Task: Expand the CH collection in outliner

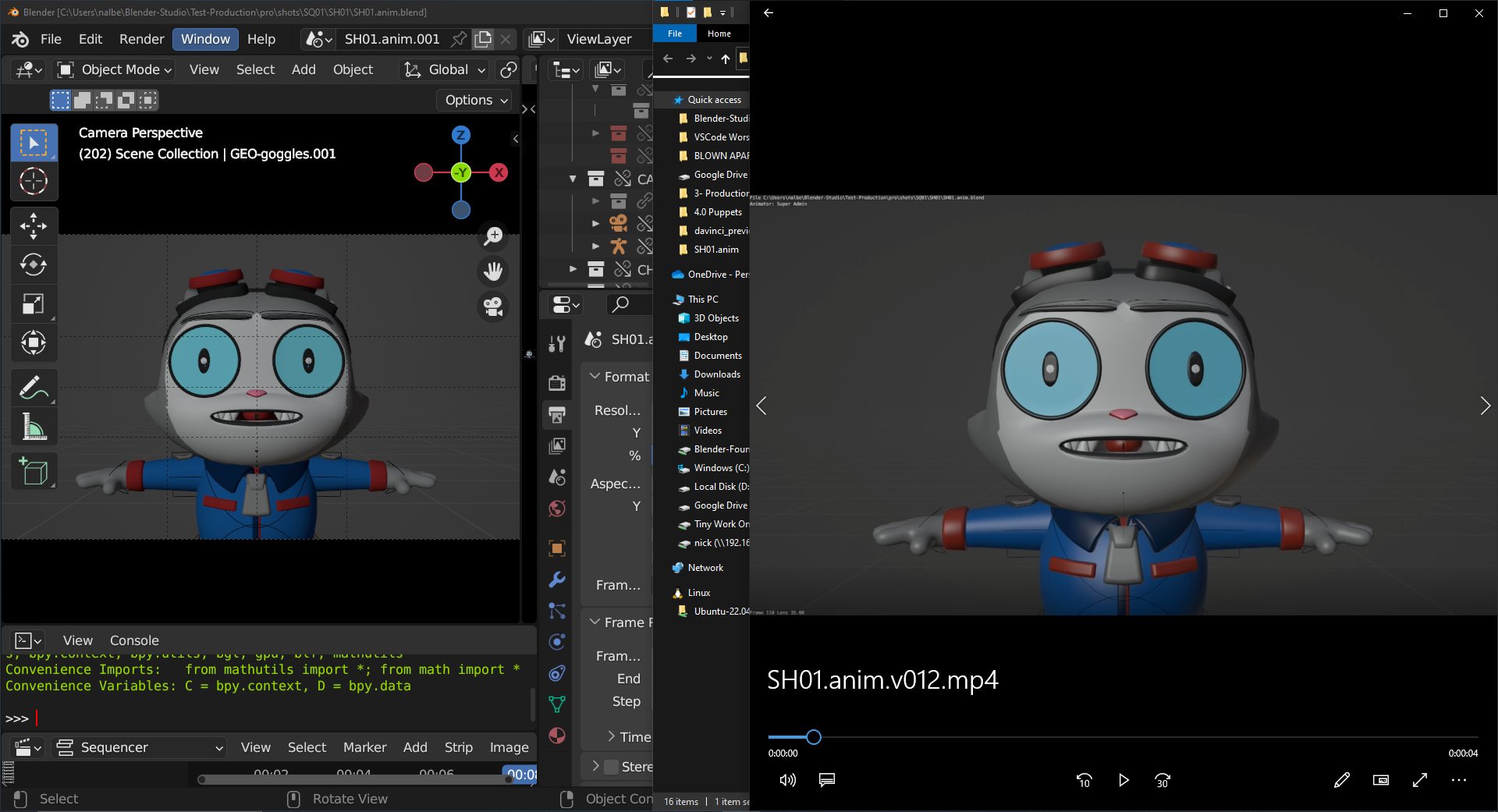Action: click(573, 270)
